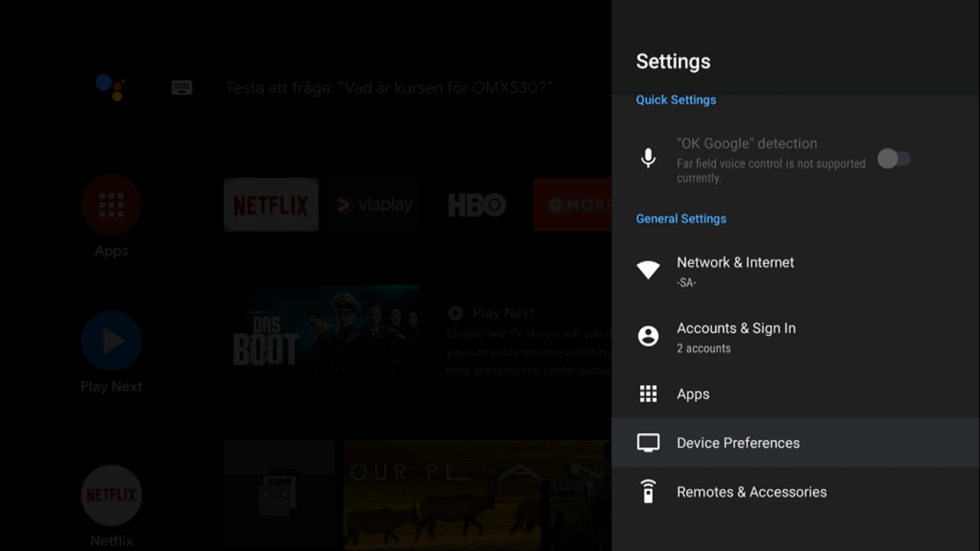Click the microphone icon for OK Google detection
980x551 pixels.
click(x=648, y=158)
